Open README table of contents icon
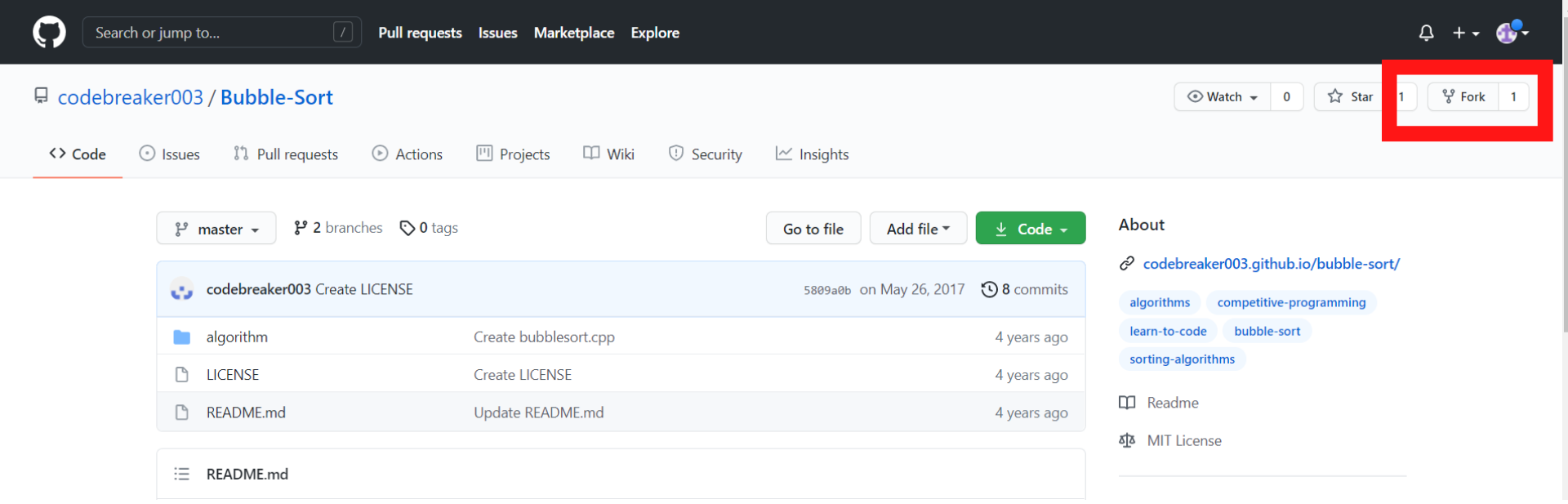Viewport: 1568px width, 504px height. pyautogui.click(x=181, y=474)
